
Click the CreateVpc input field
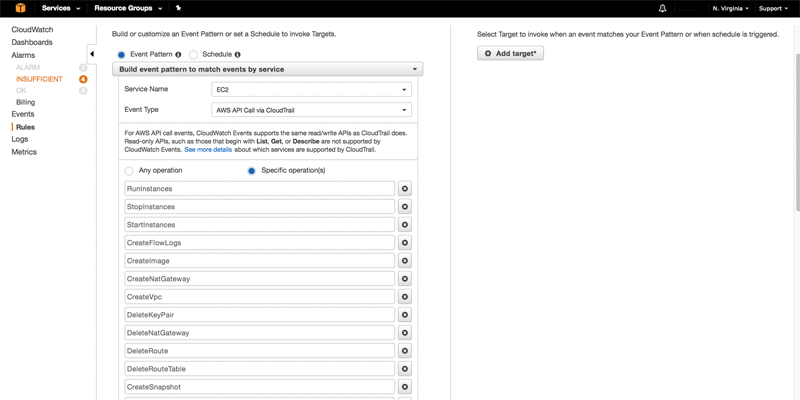[x=260, y=296]
